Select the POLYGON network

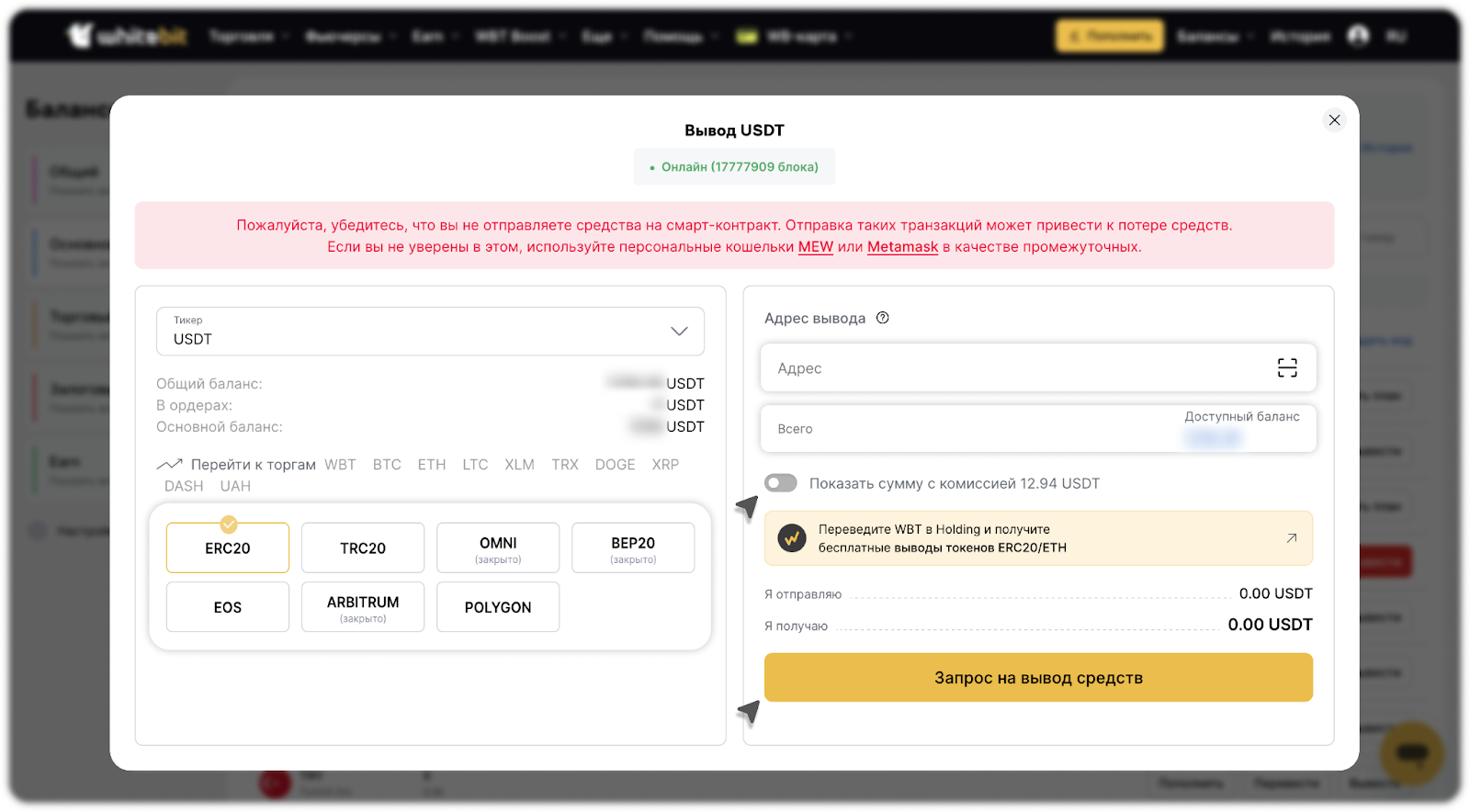pyautogui.click(x=498, y=607)
